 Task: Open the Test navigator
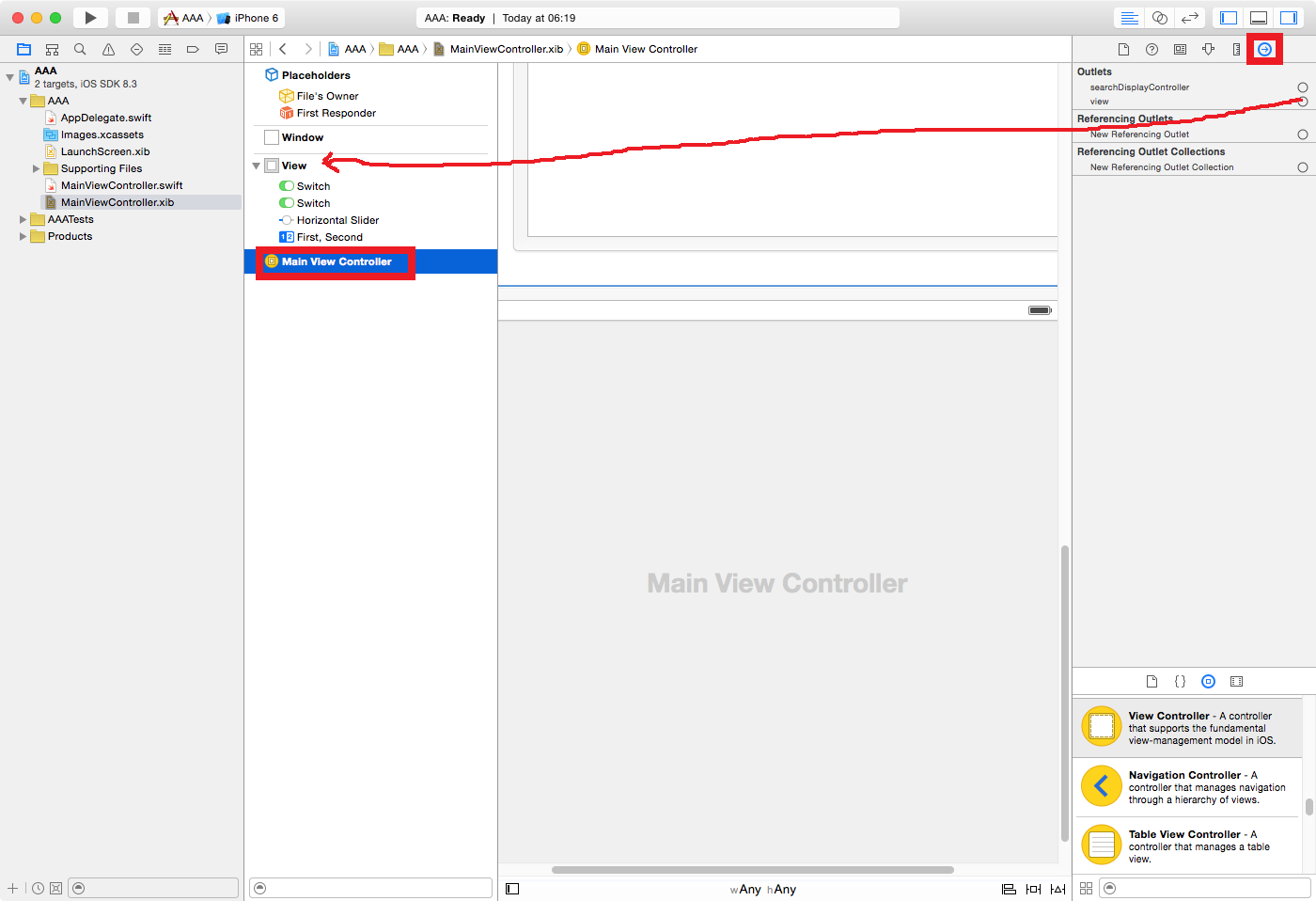(x=137, y=49)
